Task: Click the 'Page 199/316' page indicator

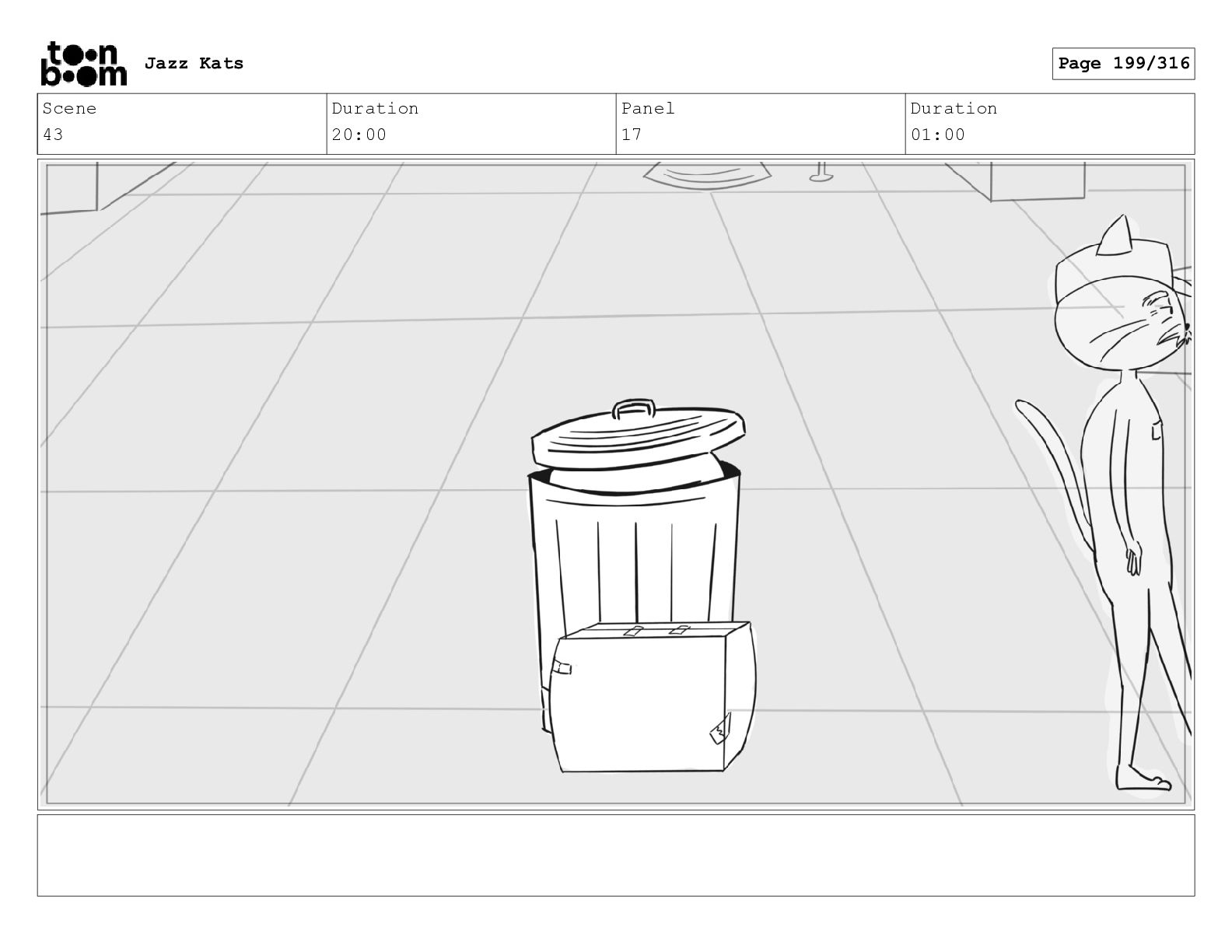Action: click(x=1123, y=64)
